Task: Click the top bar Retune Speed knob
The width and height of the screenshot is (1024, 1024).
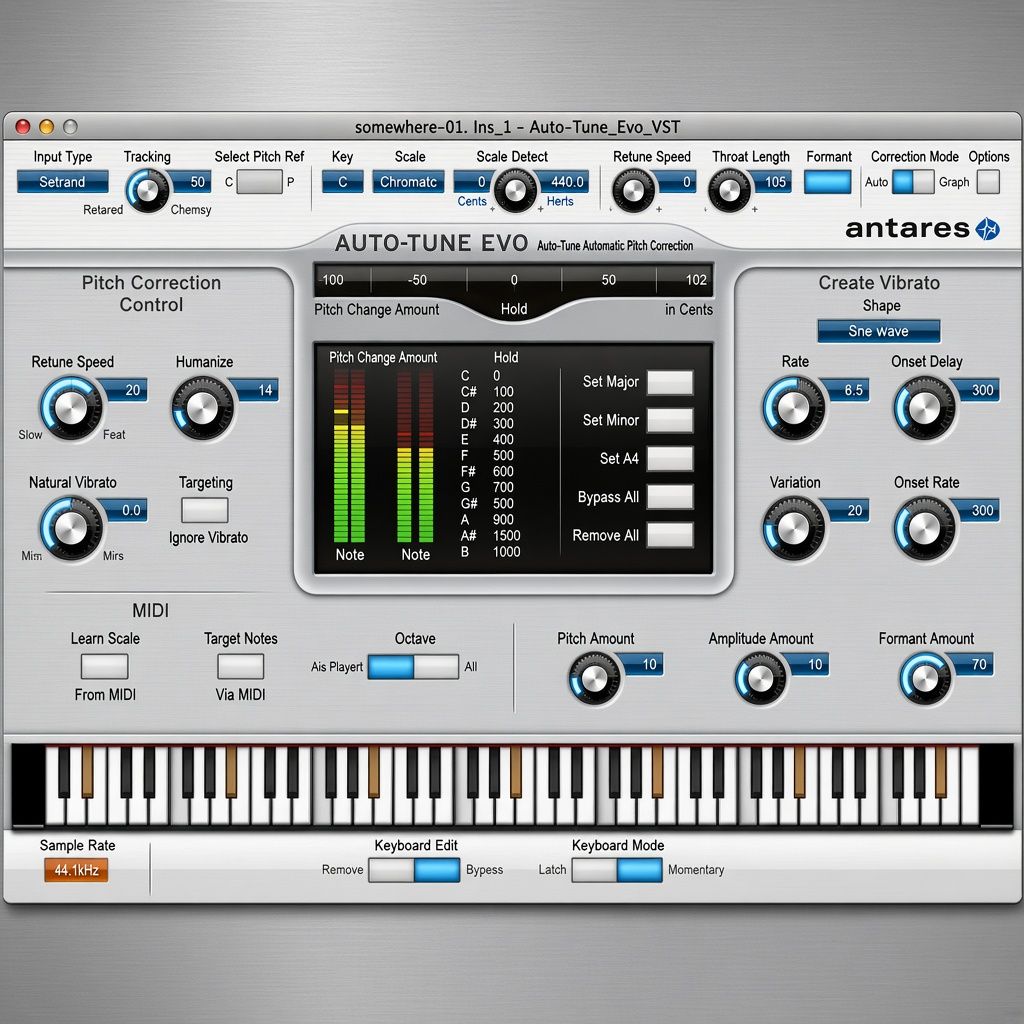Action: point(633,190)
